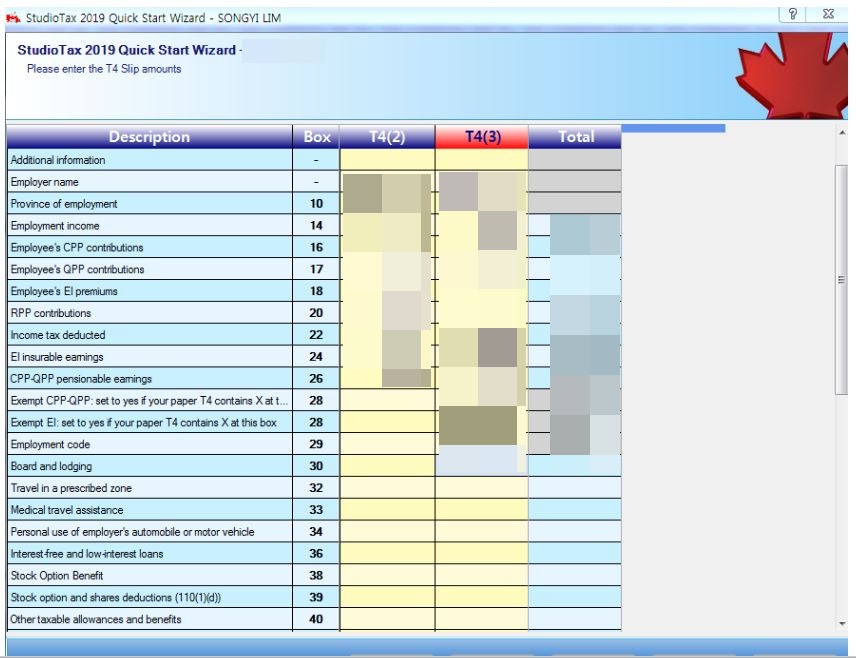Select the 'Employer name' row label
This screenshot has height=658, width=856.
[45, 182]
